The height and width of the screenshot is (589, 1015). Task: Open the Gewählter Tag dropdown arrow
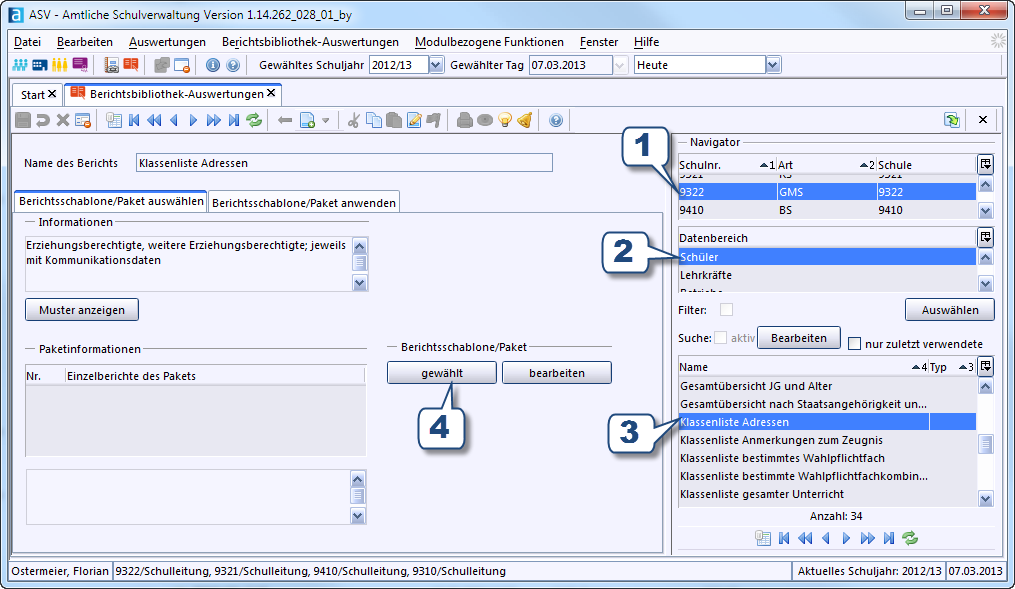(620, 65)
